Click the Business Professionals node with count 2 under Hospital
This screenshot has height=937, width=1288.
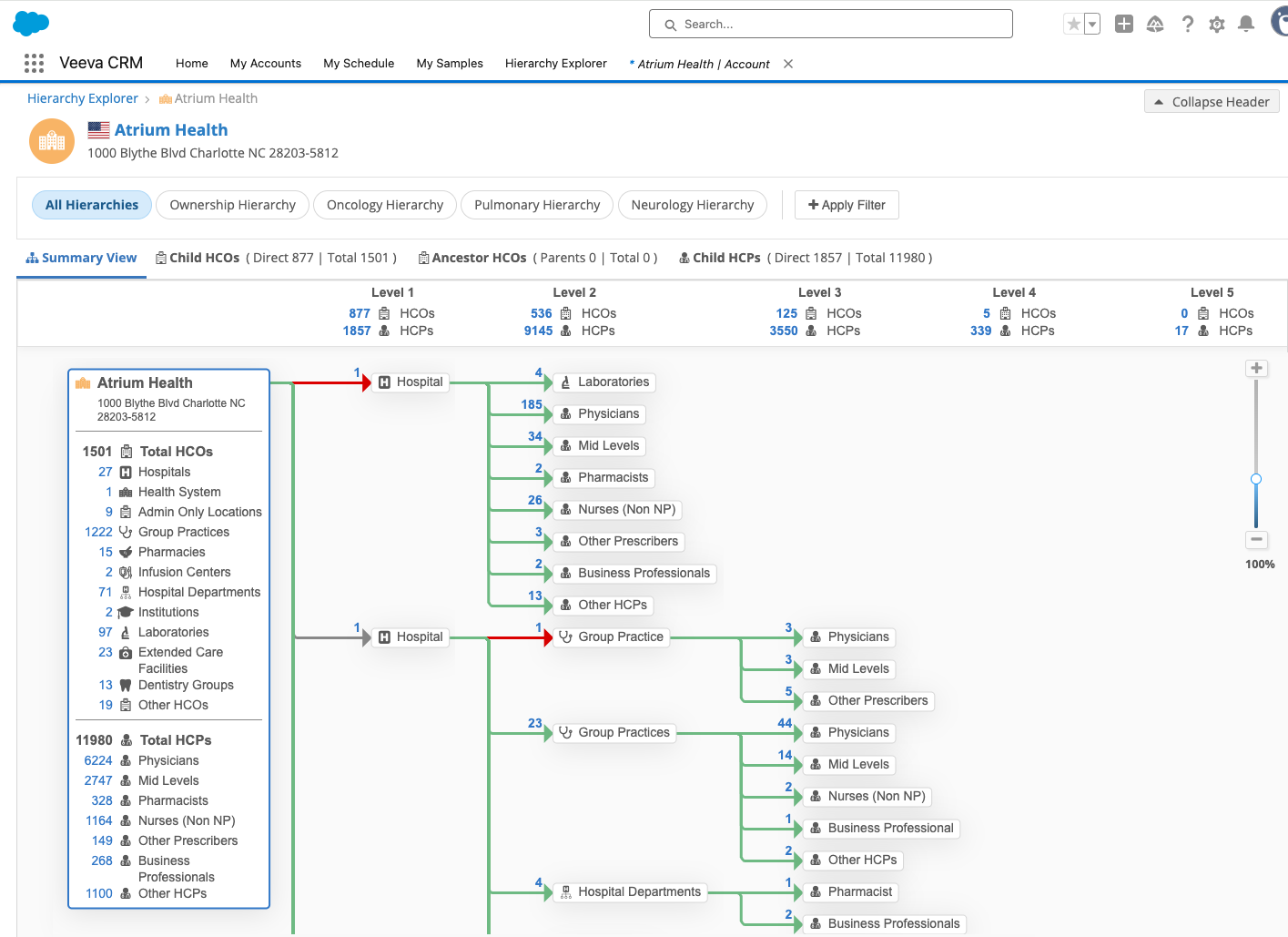[x=634, y=574]
